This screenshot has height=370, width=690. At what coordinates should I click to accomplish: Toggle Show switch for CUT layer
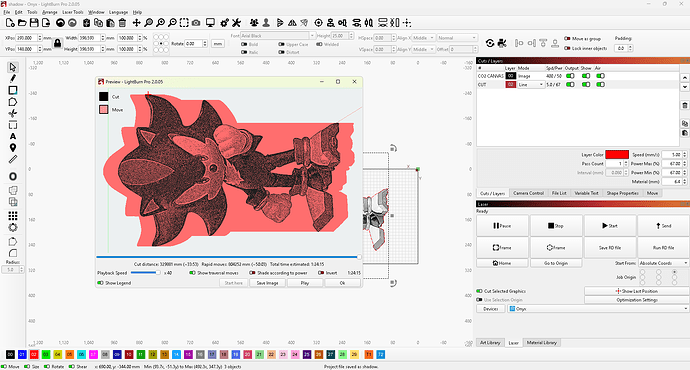coord(586,84)
